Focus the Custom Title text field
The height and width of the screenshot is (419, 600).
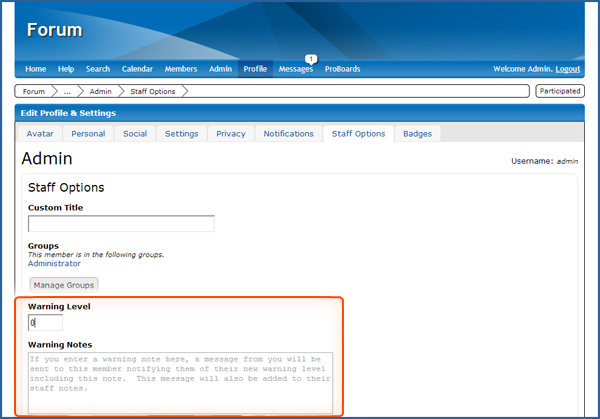coord(121,223)
